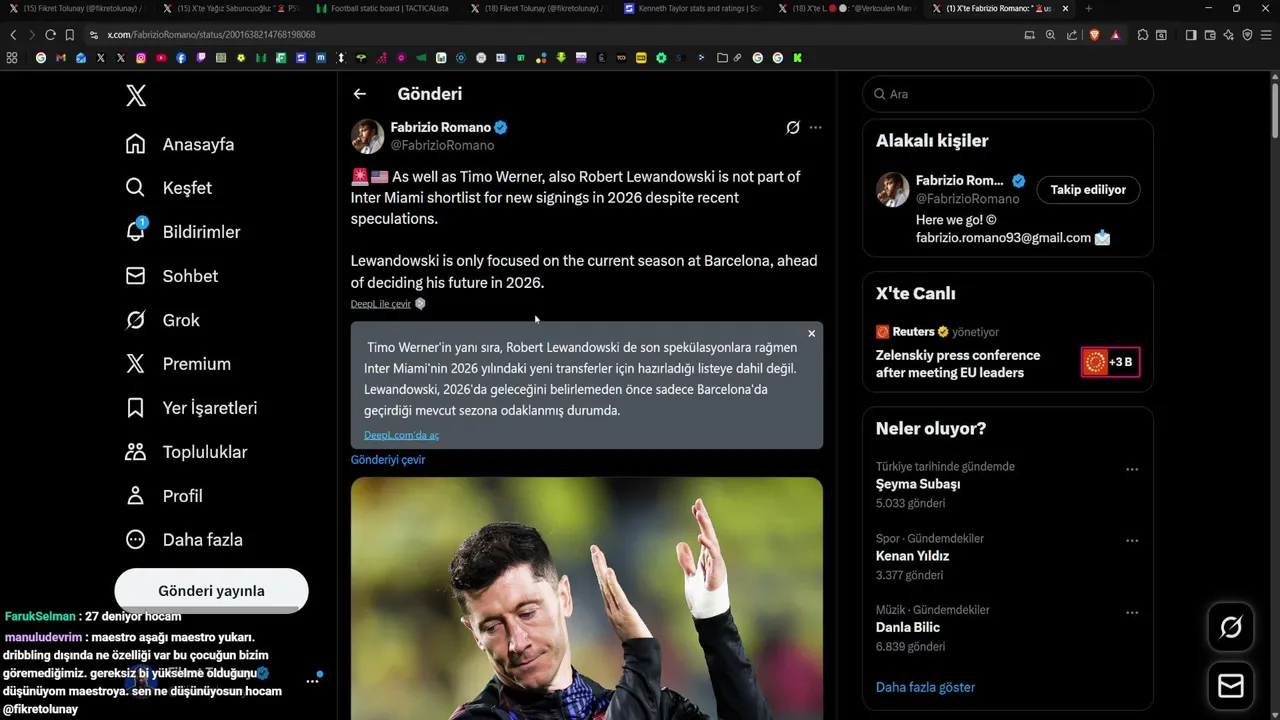Open the extensions puzzle icon
This screenshot has width=1280, height=720.
coord(1143,35)
